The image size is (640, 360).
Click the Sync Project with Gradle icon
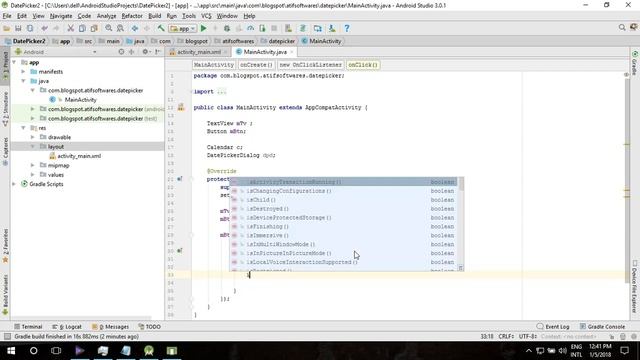[303, 29]
